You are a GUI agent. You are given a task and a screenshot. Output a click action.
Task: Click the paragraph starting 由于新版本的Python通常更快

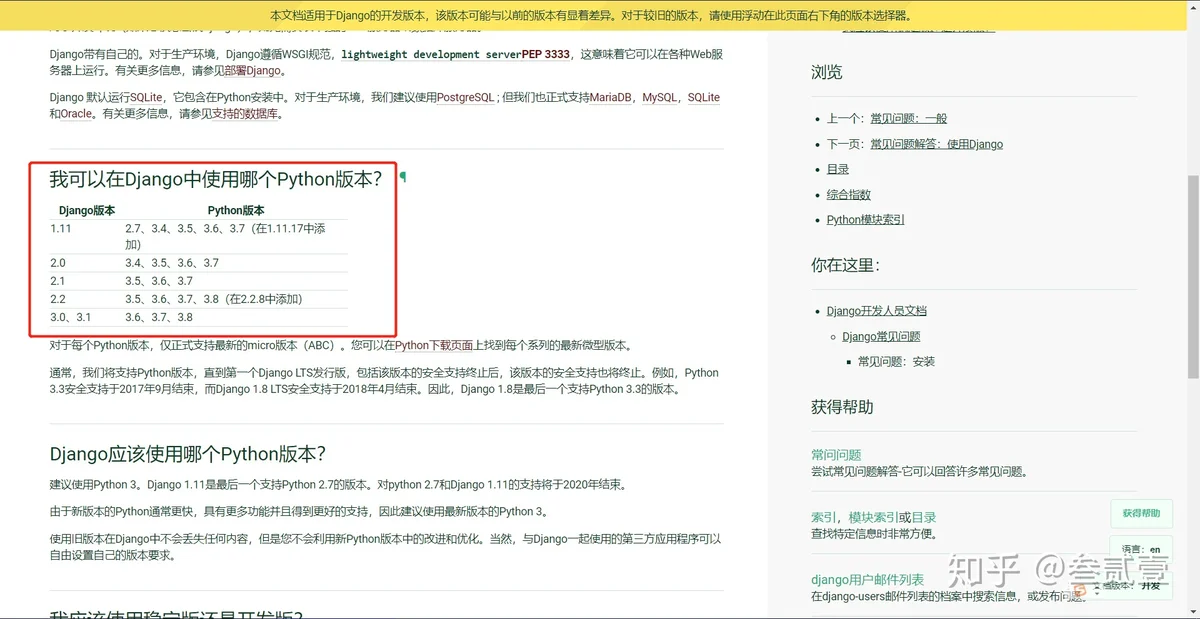(x=299, y=512)
